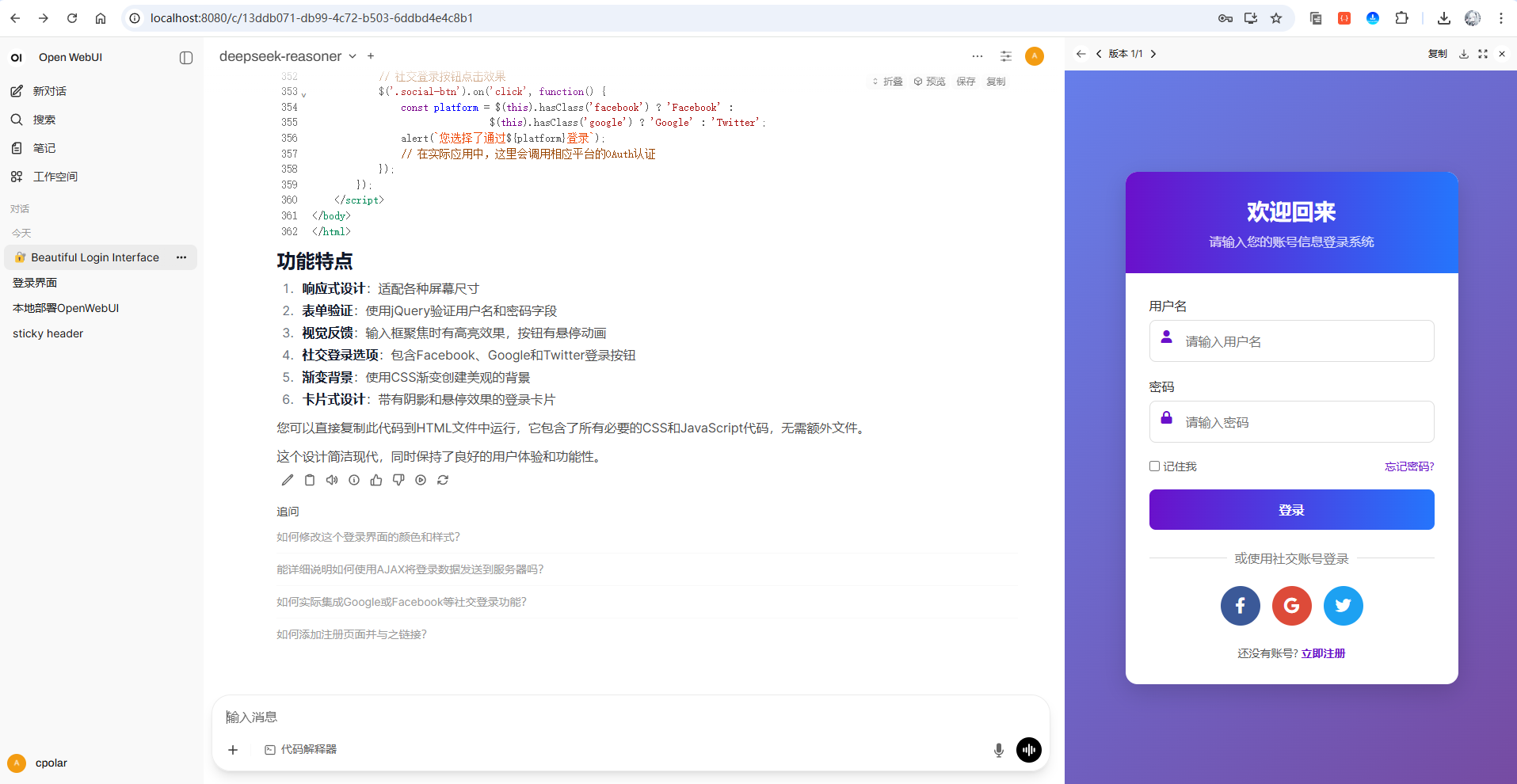Click the search magnifier icon in the sidebar
The height and width of the screenshot is (784, 1517).
pos(17,120)
